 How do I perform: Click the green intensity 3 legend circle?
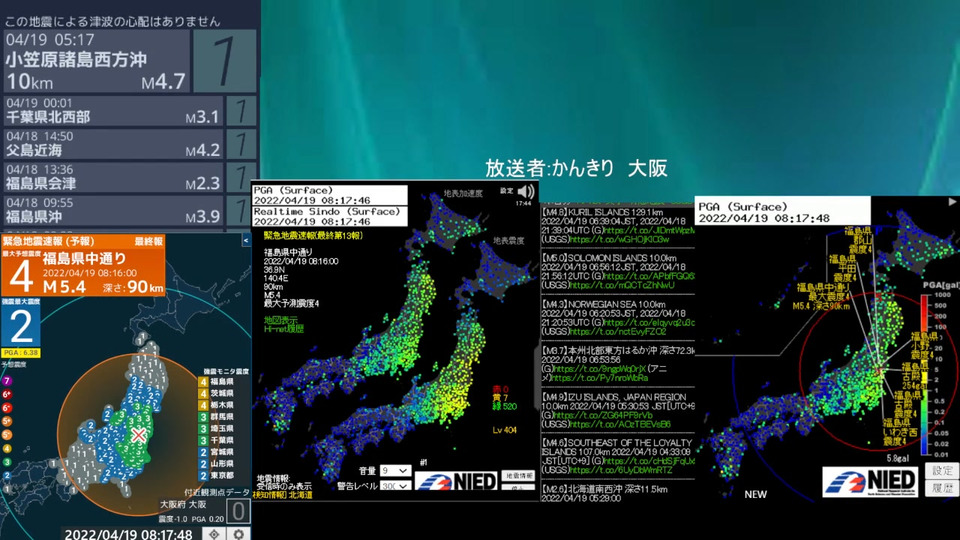point(7,462)
